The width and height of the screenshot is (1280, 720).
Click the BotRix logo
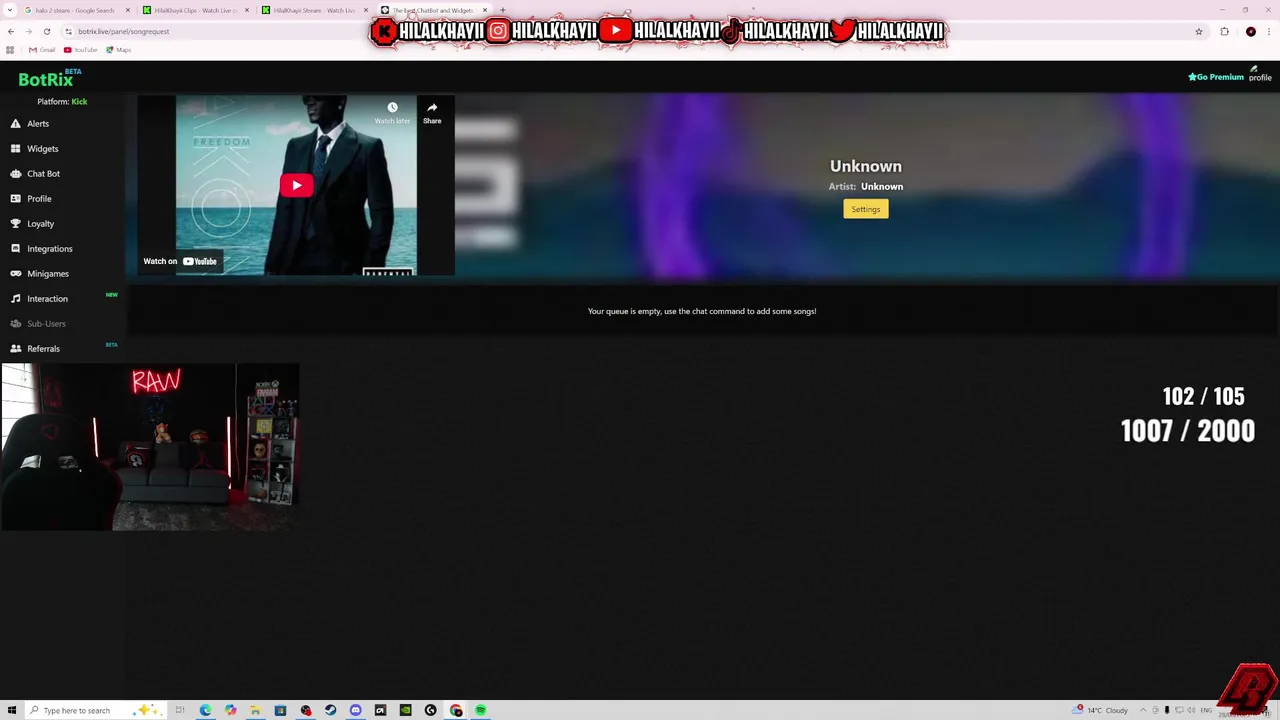pyautogui.click(x=46, y=79)
